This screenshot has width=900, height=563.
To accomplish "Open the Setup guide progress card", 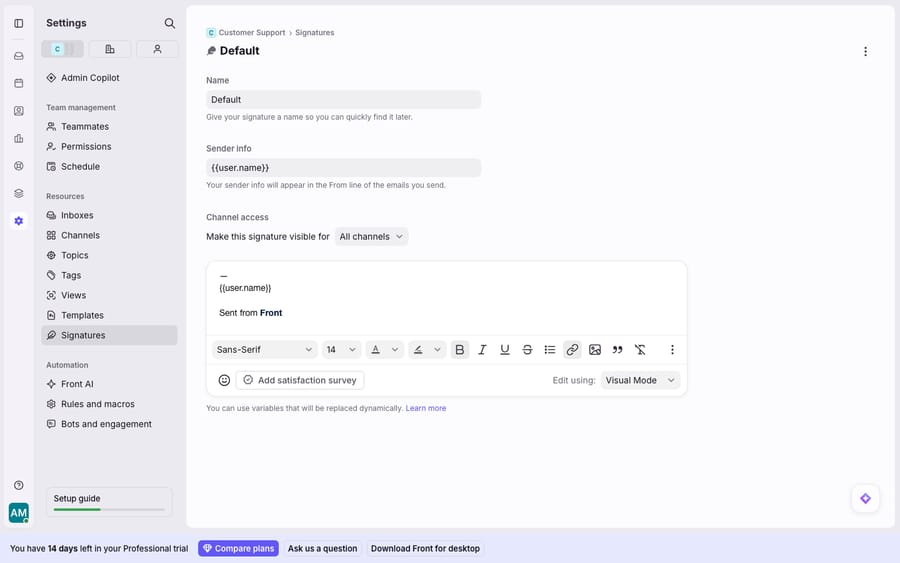I will (109, 502).
